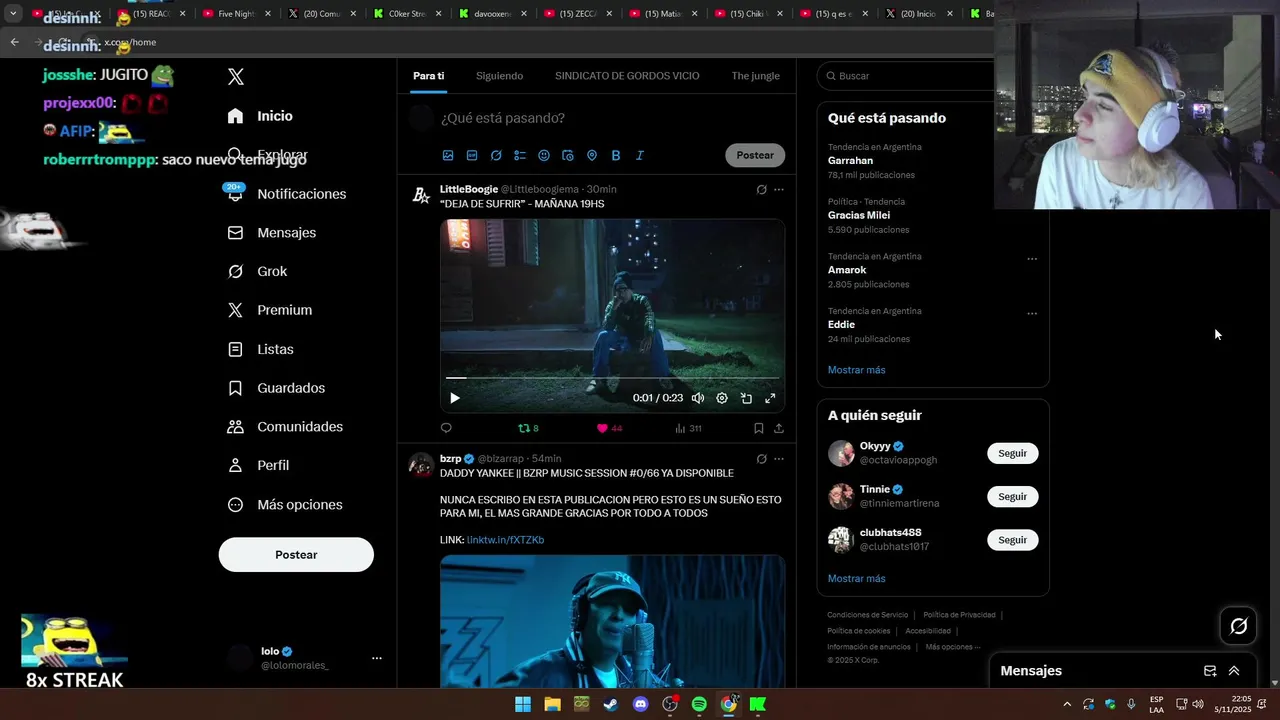Bookmark the LittleBoogie post

point(758,428)
